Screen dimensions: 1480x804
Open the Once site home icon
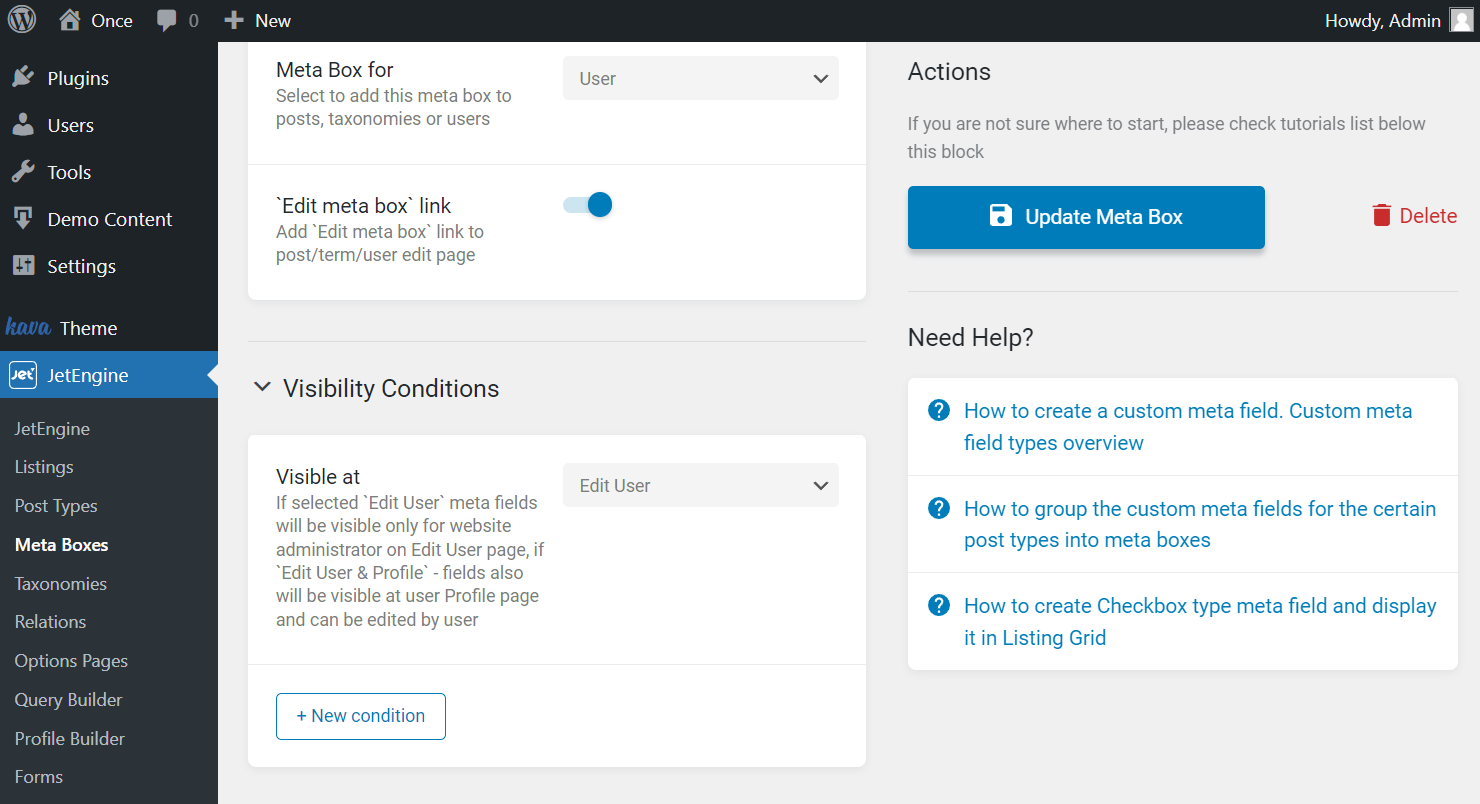[69, 20]
